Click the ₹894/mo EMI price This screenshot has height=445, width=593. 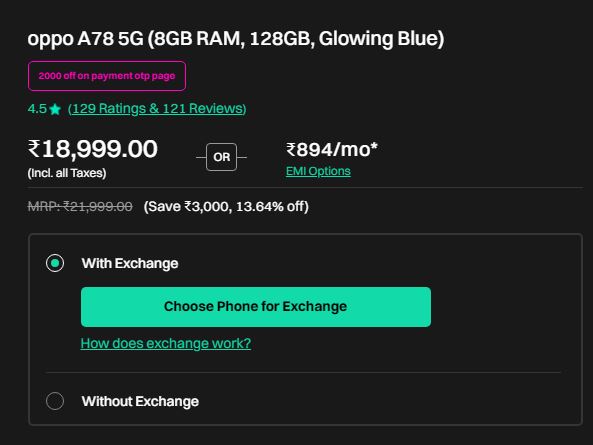pos(332,149)
